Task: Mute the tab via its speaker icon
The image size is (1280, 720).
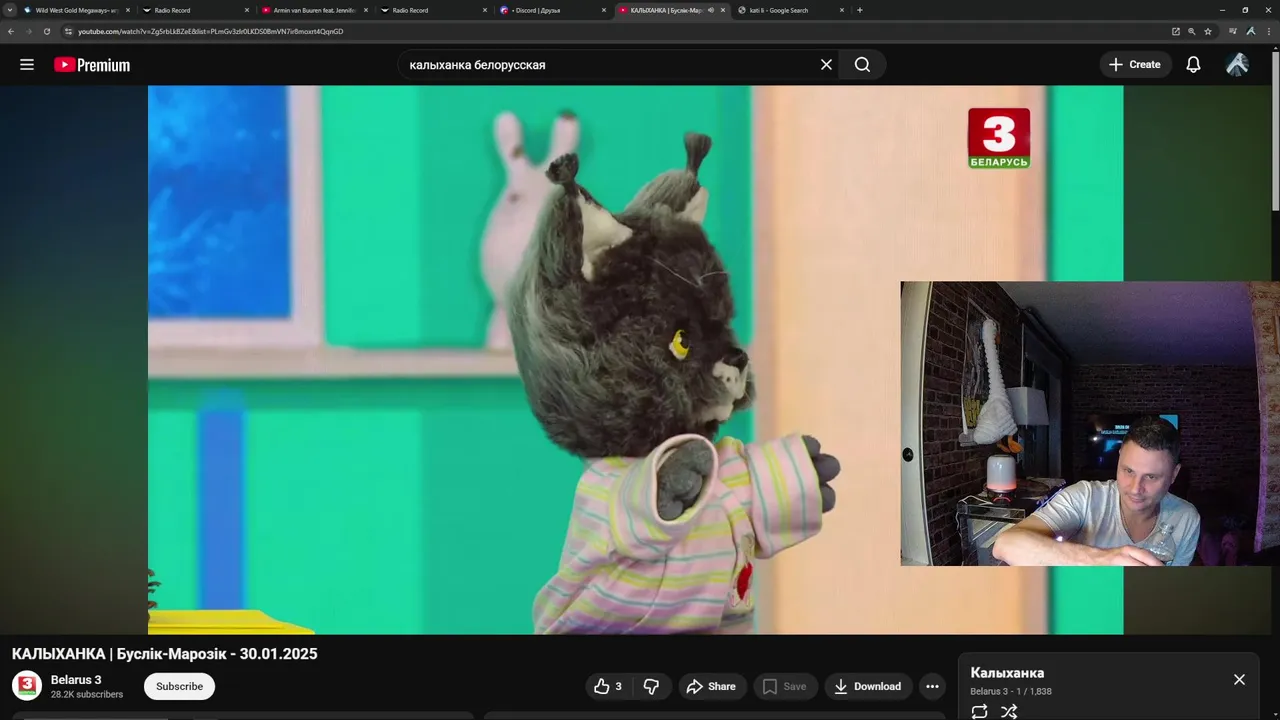Action: tap(711, 10)
